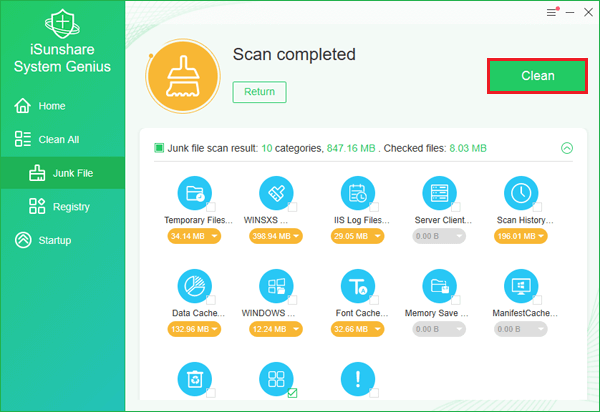Check the WINDOWS category checkbox

point(292,300)
